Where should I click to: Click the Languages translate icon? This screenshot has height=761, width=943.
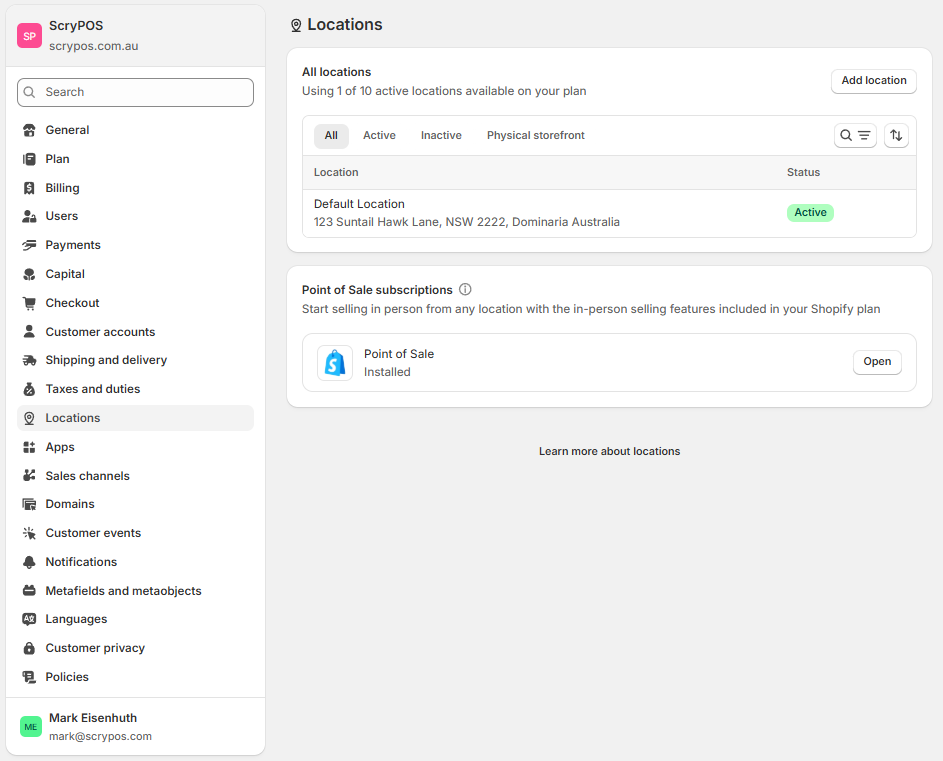(29, 619)
